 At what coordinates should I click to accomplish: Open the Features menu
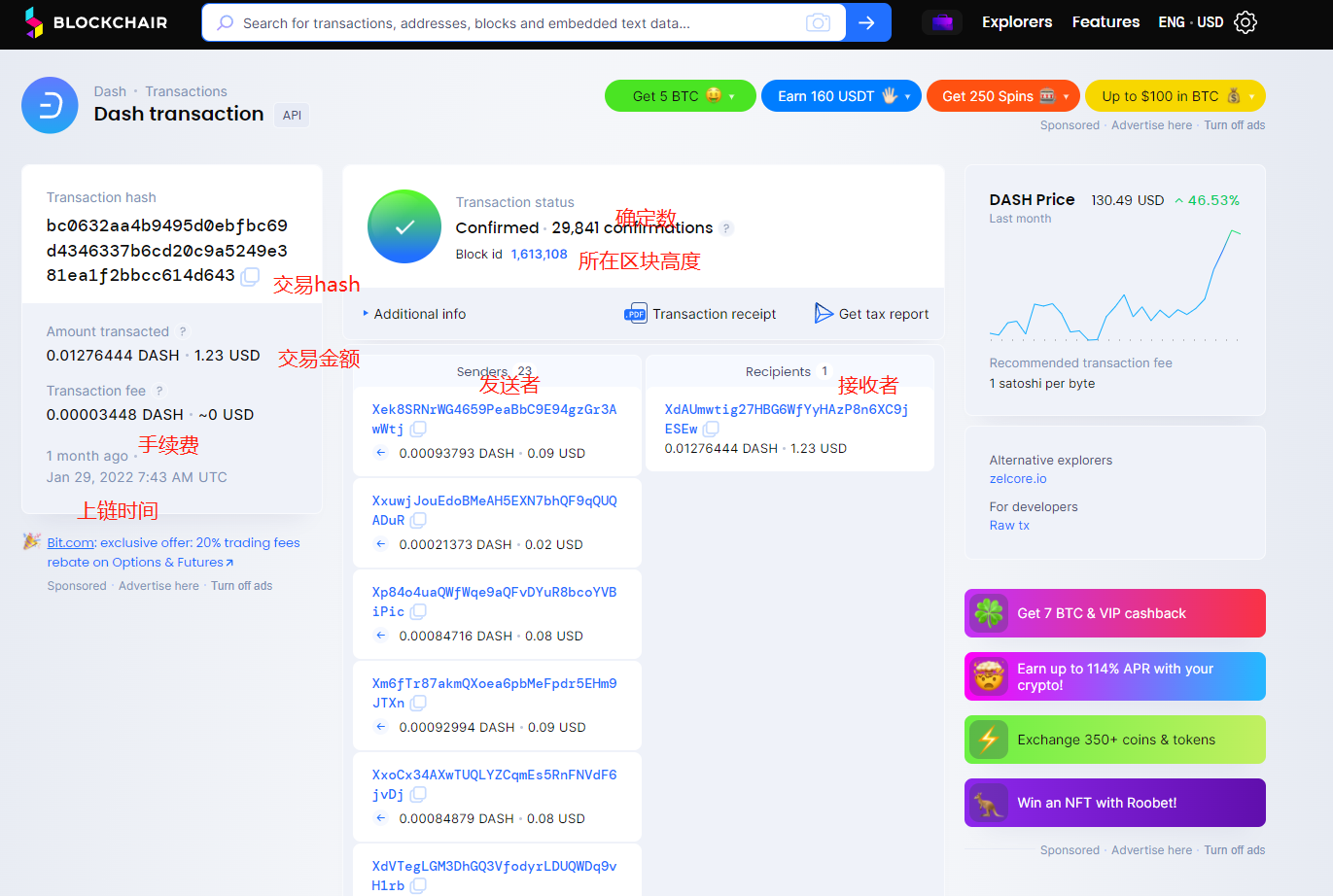coord(1105,22)
